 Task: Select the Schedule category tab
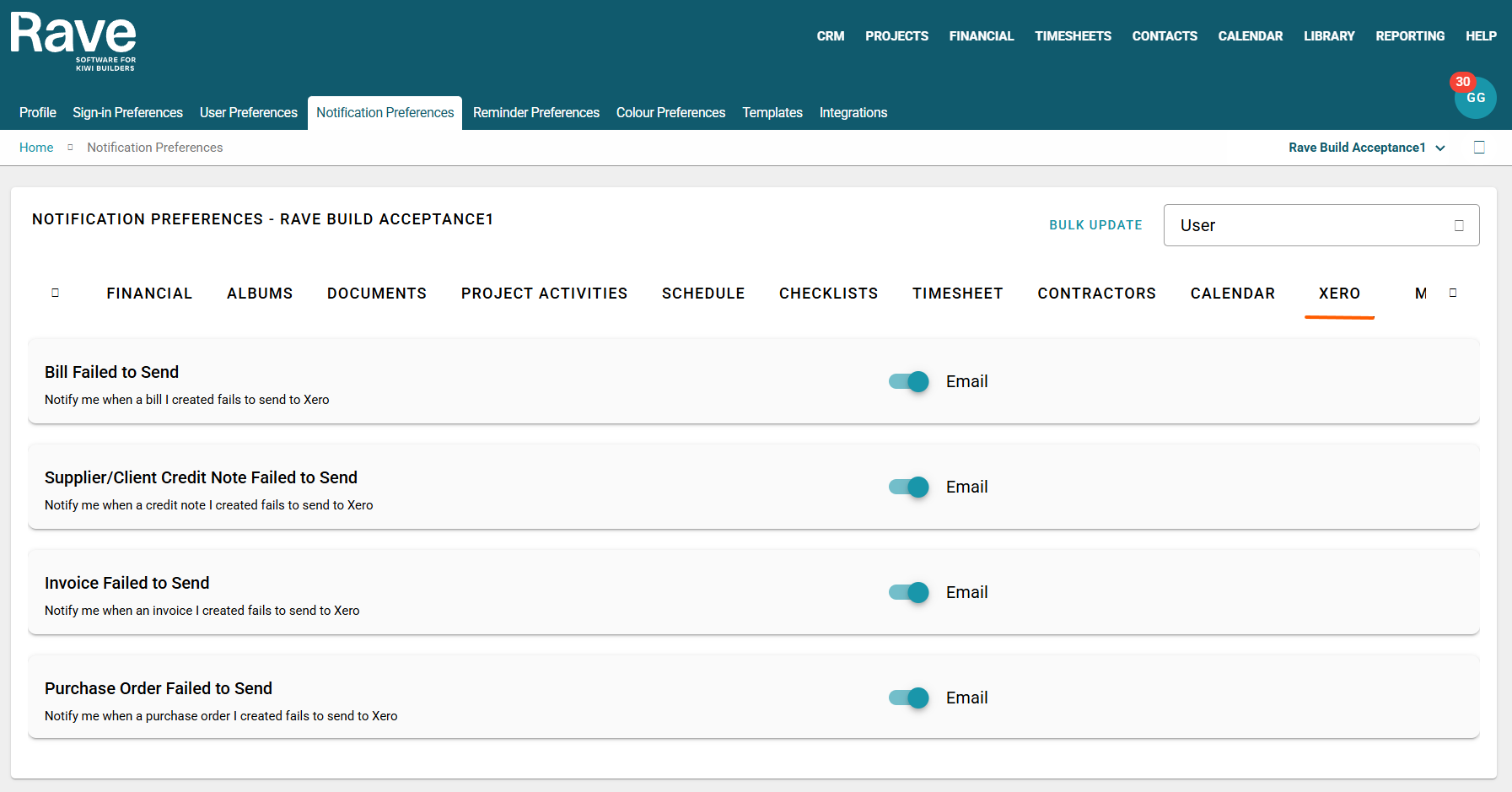(703, 294)
